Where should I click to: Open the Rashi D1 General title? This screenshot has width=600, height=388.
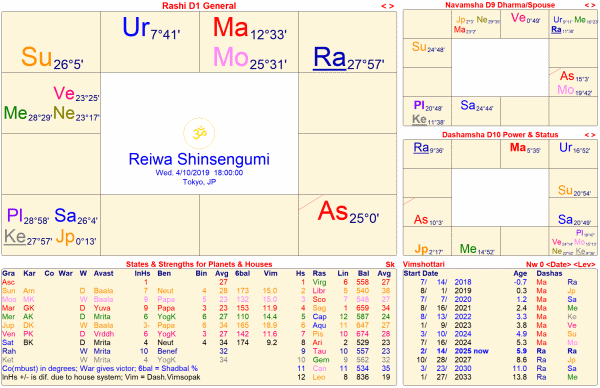[199, 6]
